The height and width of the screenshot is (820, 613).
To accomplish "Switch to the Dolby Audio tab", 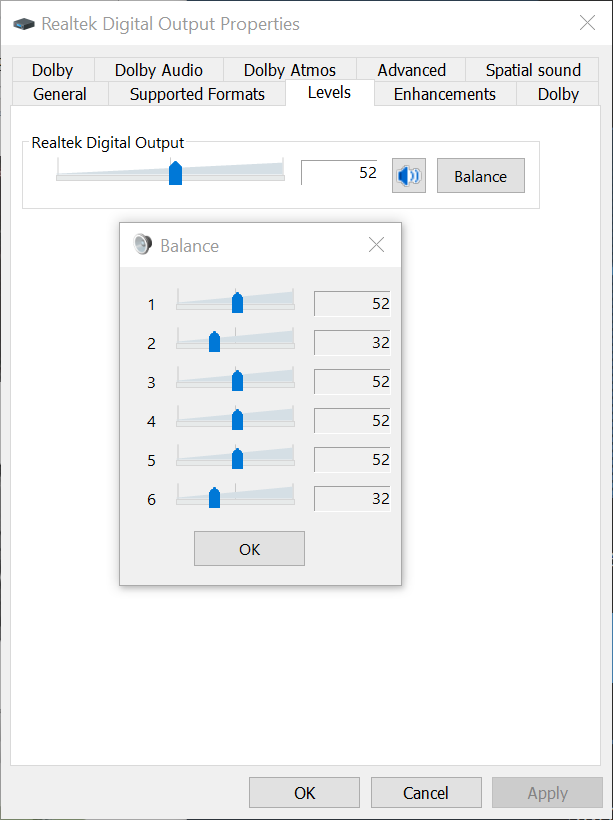I will 158,70.
